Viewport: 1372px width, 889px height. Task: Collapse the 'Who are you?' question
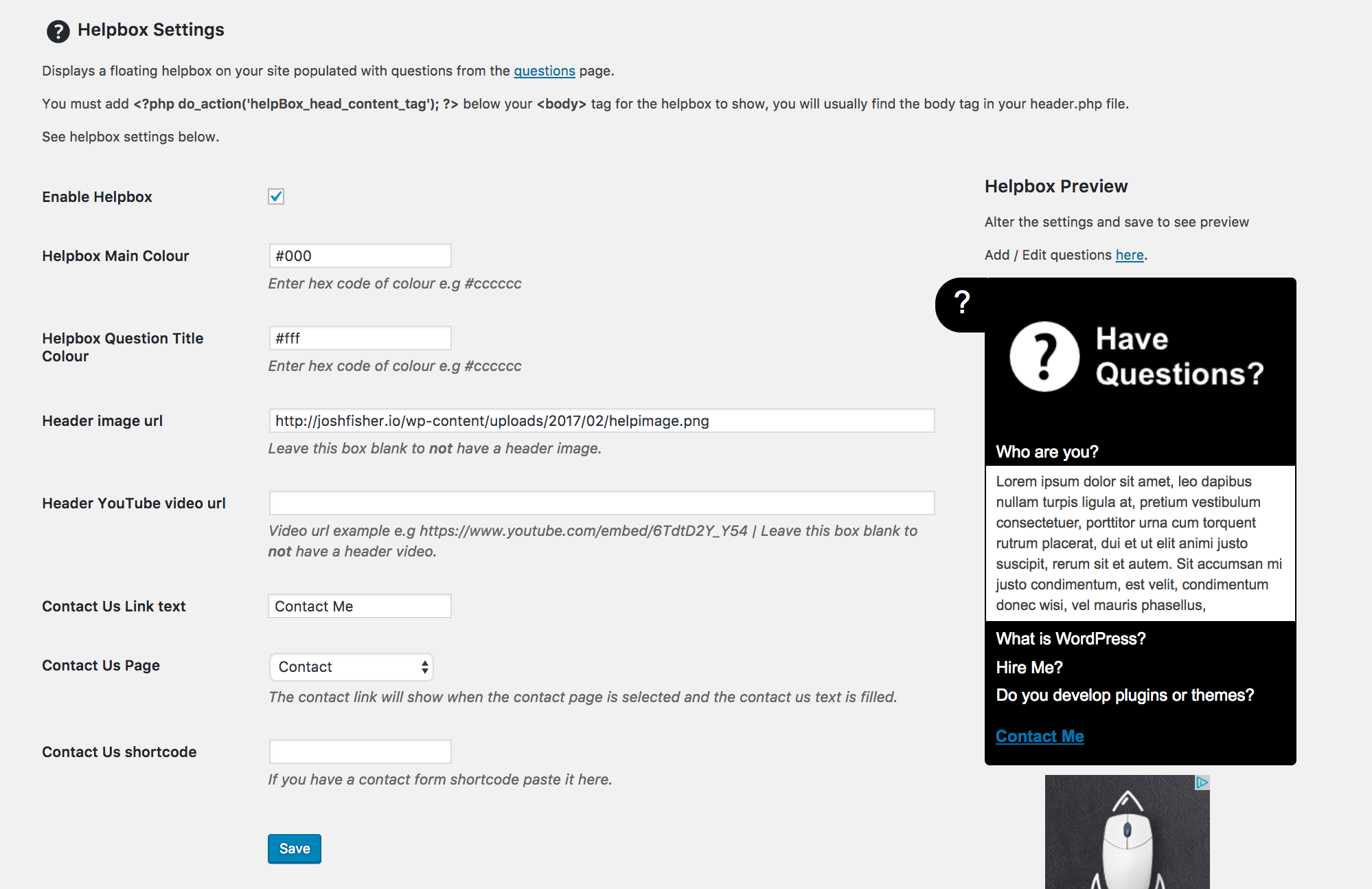(1047, 452)
